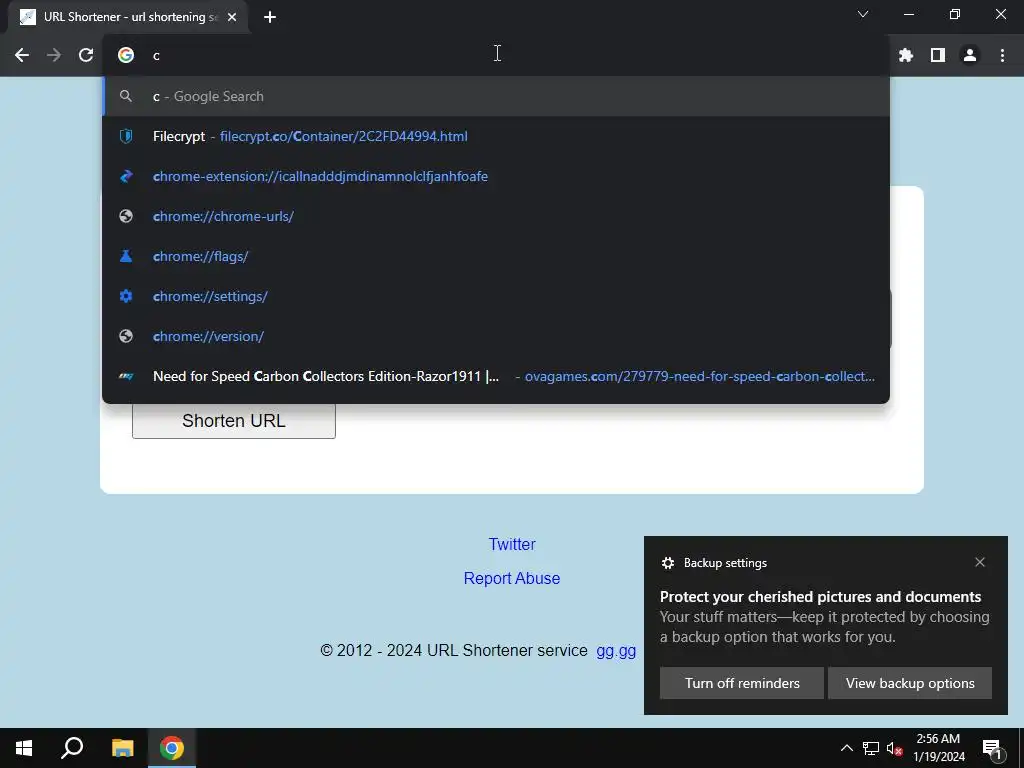Screen dimensions: 1024x768
Task: Follow the gg.gg footer link
Action: tap(616, 651)
